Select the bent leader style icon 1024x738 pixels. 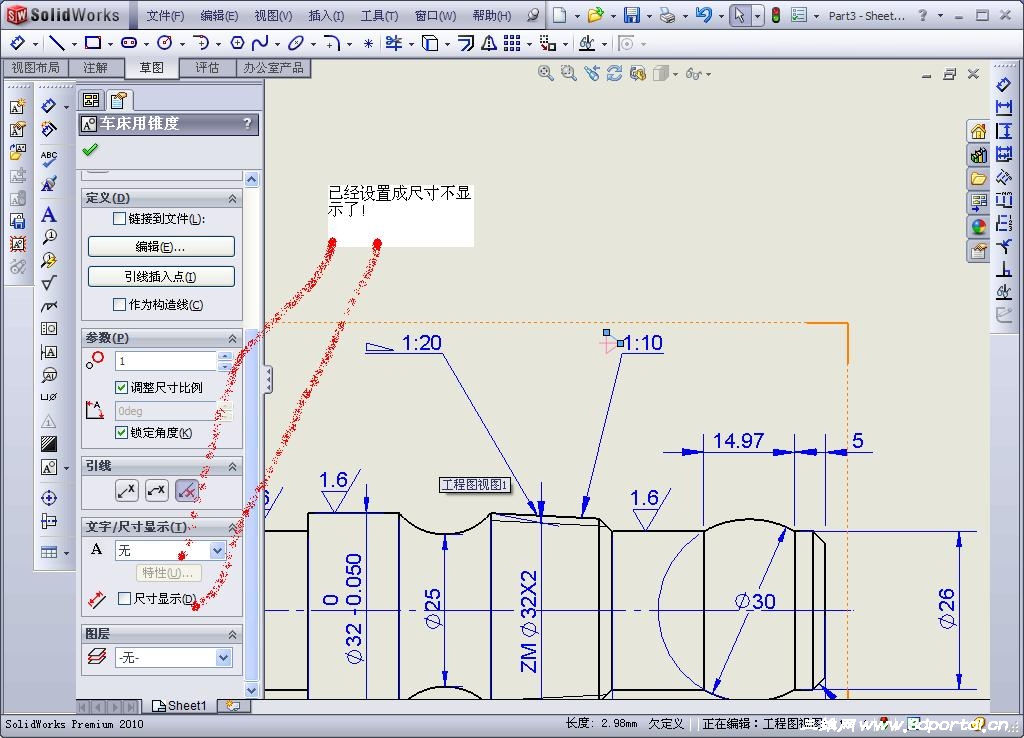click(157, 490)
